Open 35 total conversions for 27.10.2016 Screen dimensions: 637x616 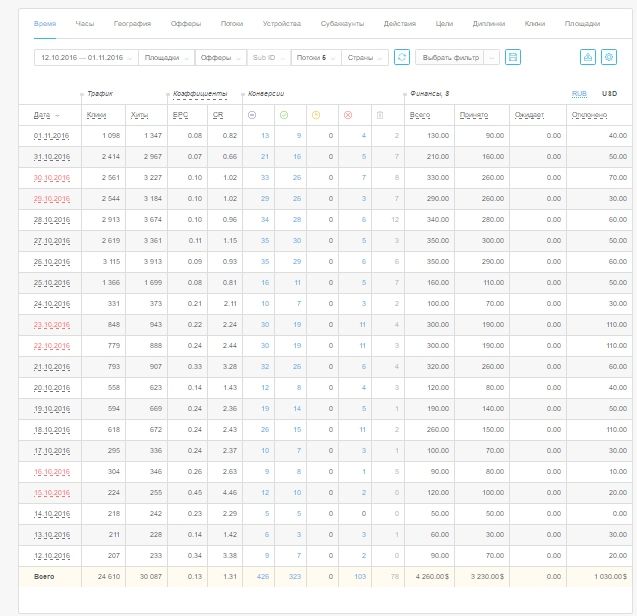tap(265, 241)
